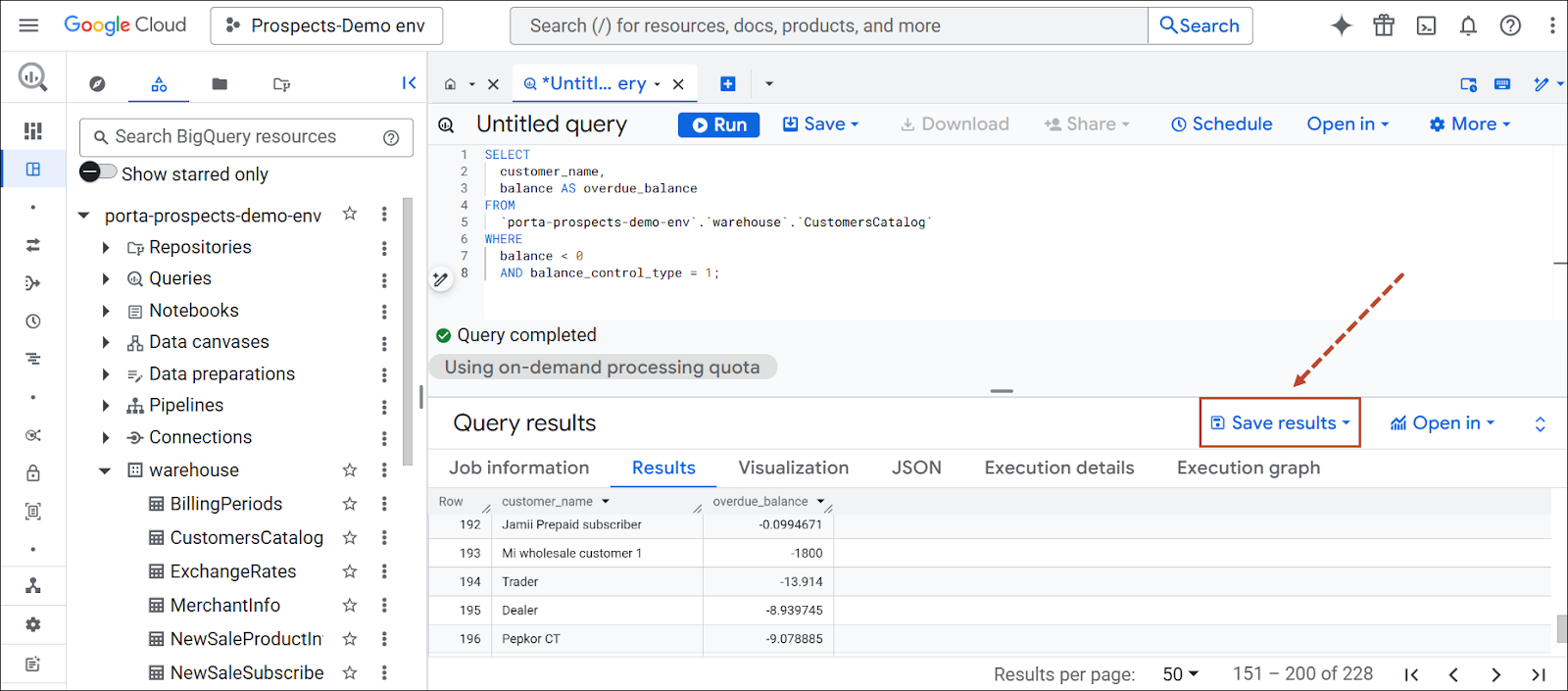This screenshot has width=1568, height=691.
Task: Open the inline query assist wand button
Action: tap(441, 279)
